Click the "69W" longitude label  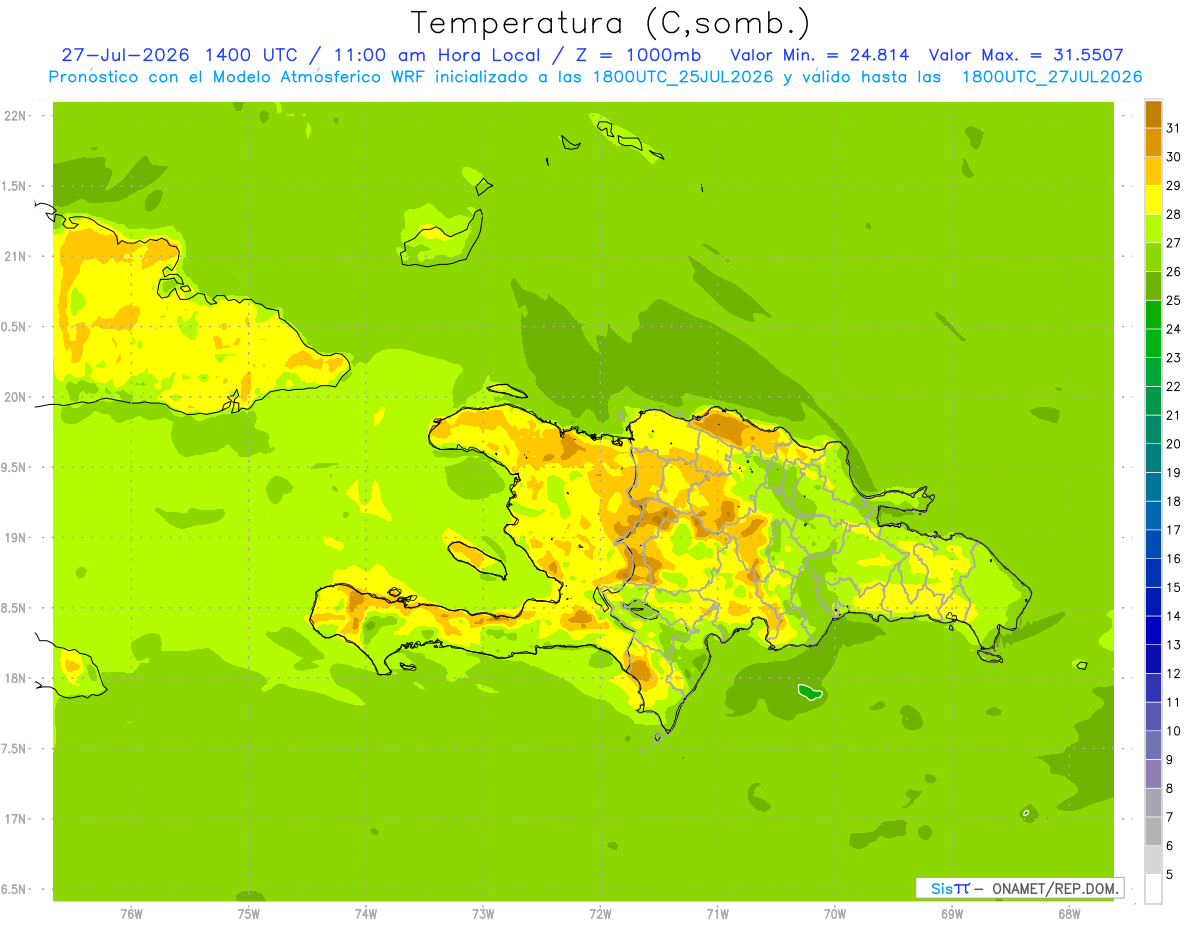coord(952,913)
